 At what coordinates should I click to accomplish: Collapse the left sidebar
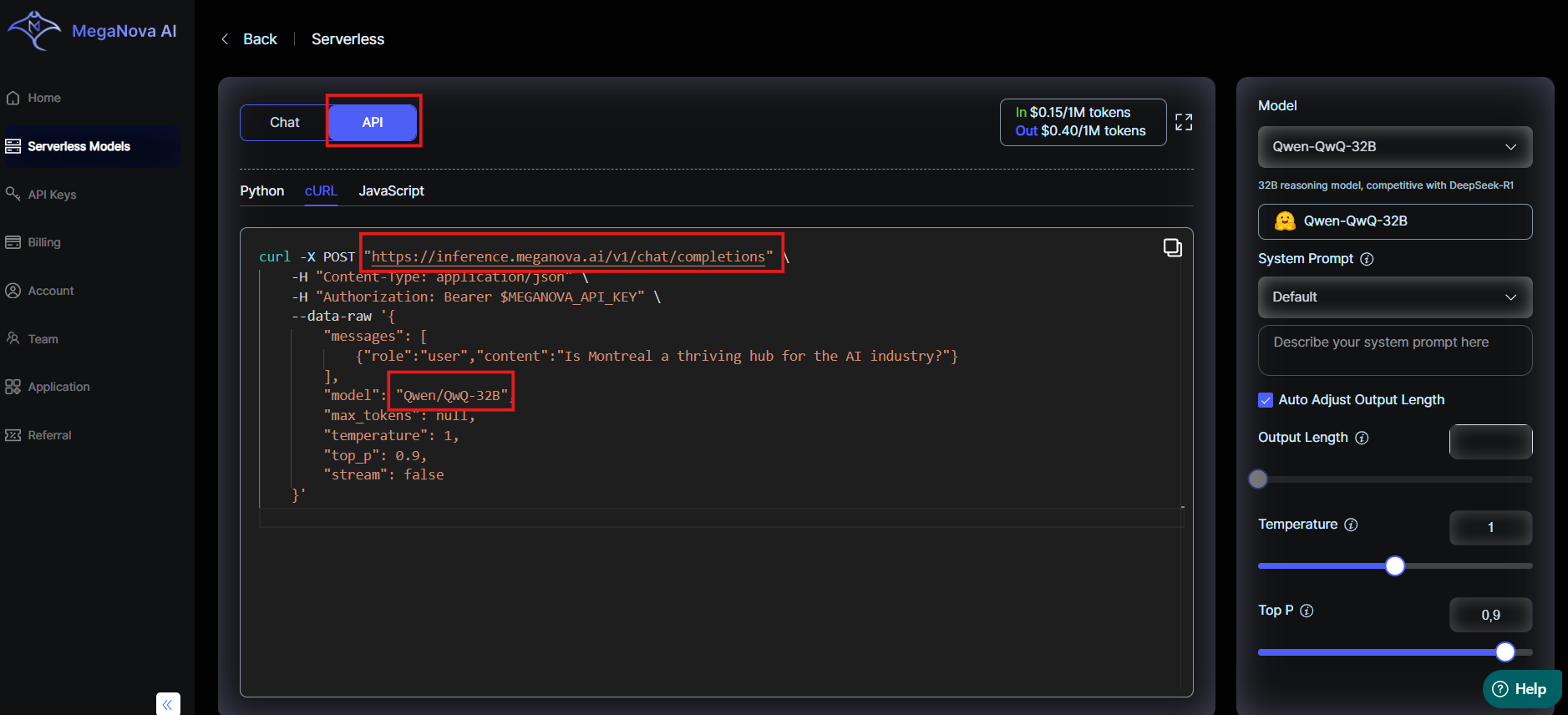[168, 704]
